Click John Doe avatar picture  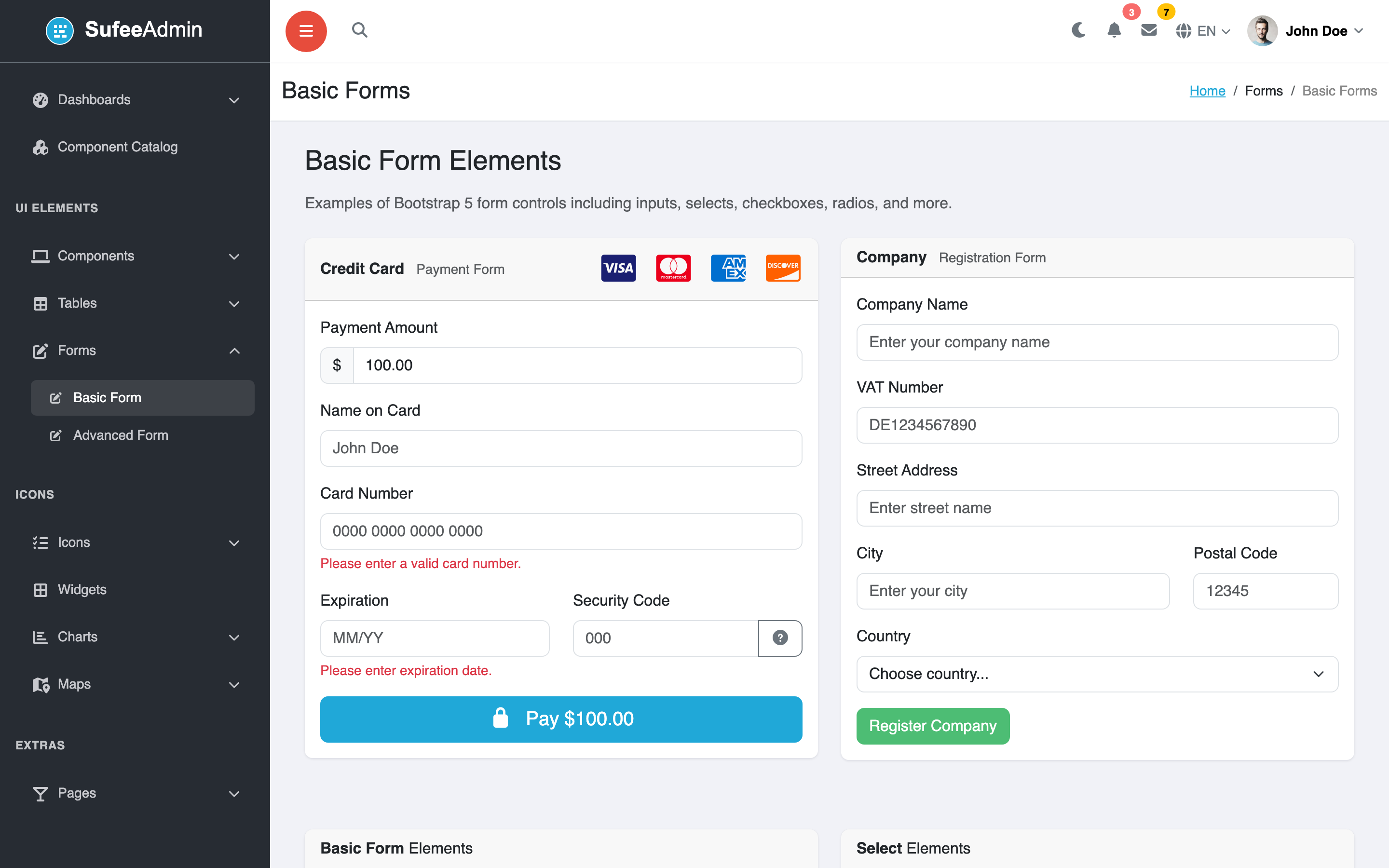(x=1262, y=31)
